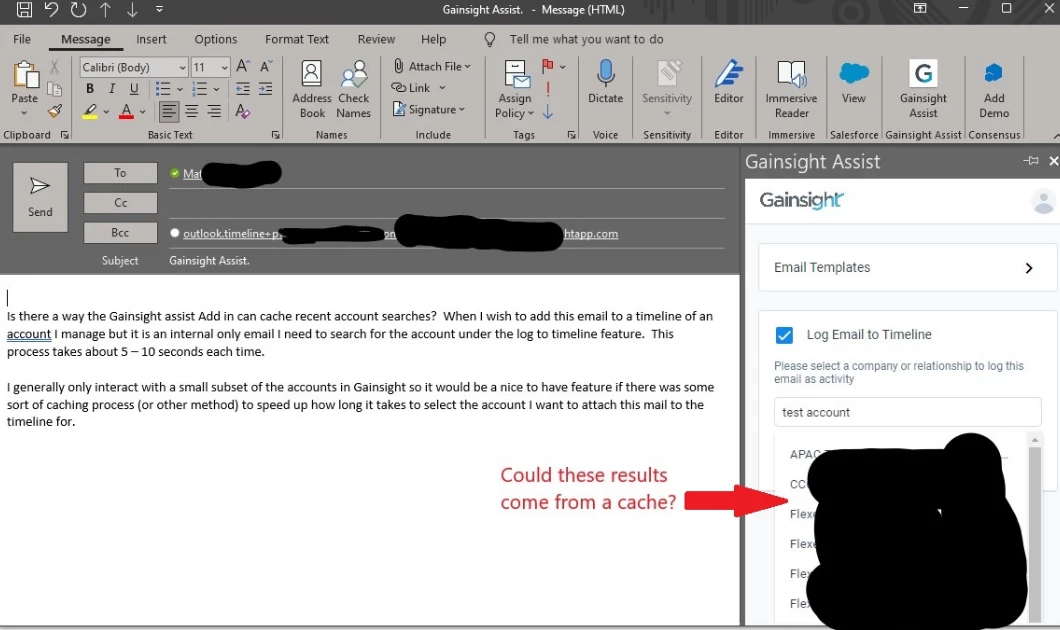Apply the yellow text highlight color
This screenshot has width=1060, height=630.
(89, 112)
